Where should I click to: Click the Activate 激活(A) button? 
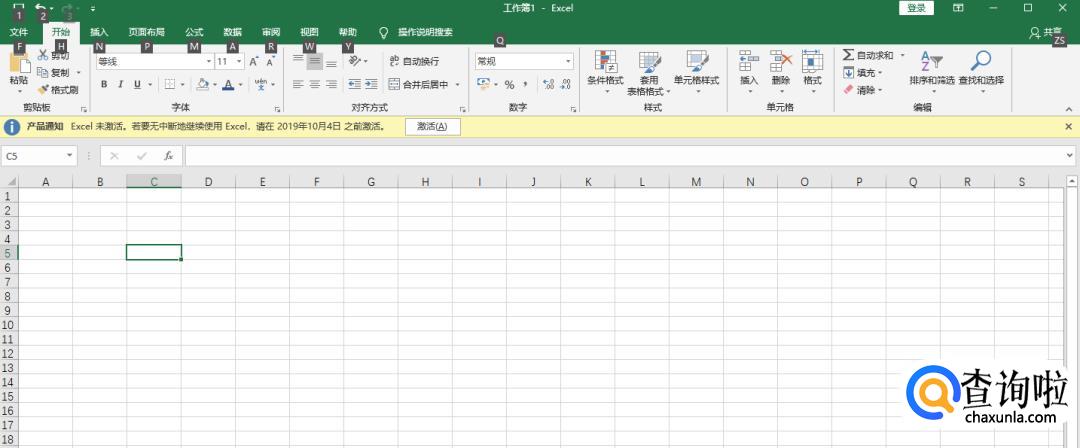[x=433, y=127]
